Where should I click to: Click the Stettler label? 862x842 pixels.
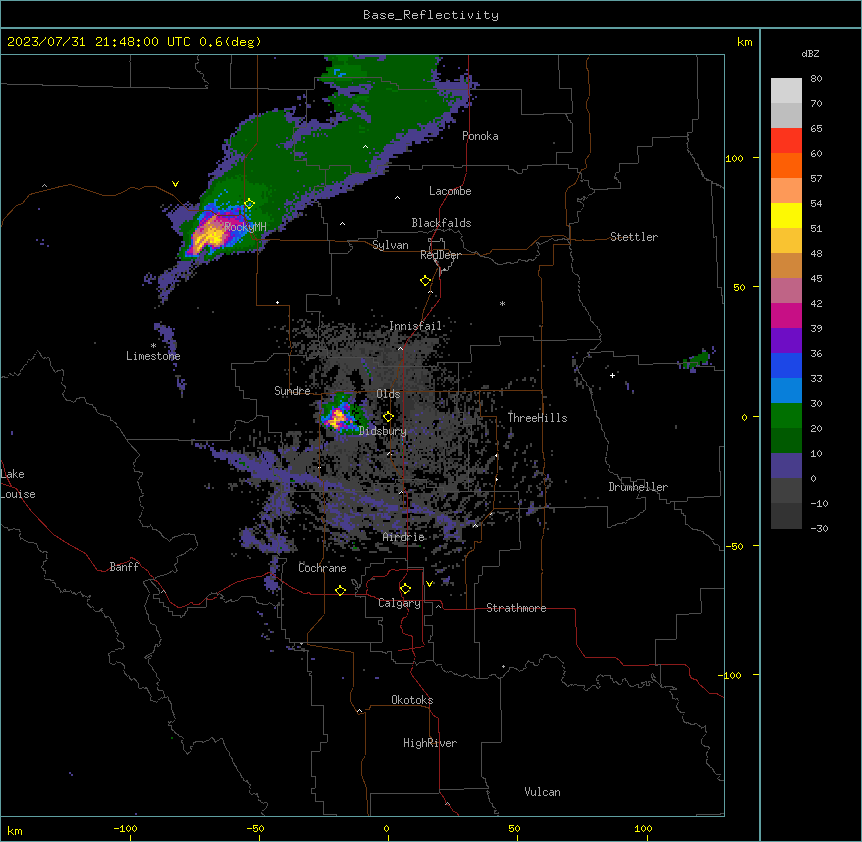coord(634,237)
